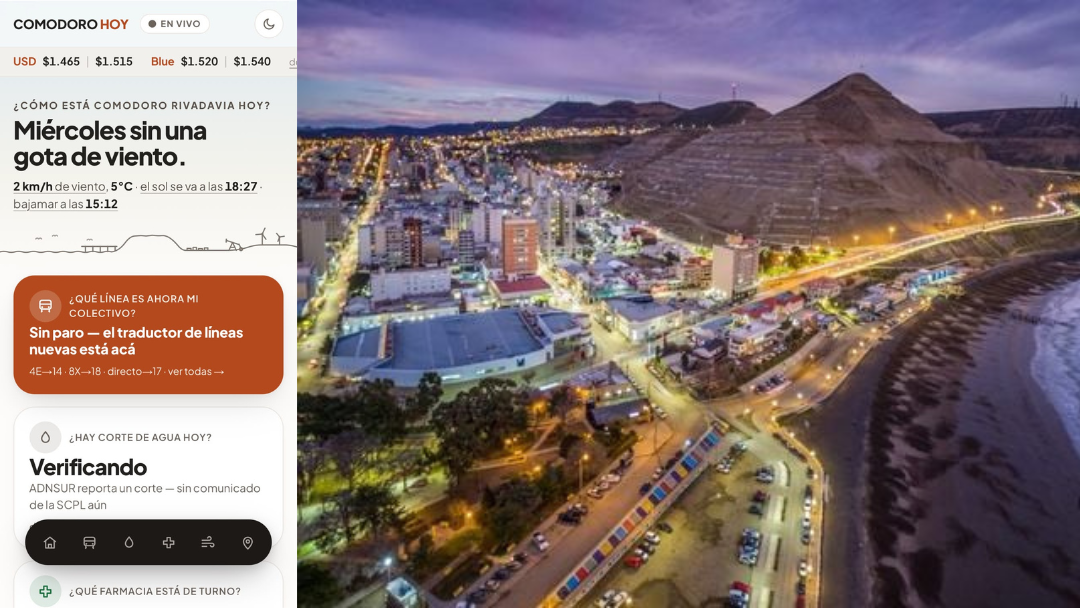Open the orange 'Sin paro' bus lines card
Screen dimensions: 1080x608
(x=148, y=335)
